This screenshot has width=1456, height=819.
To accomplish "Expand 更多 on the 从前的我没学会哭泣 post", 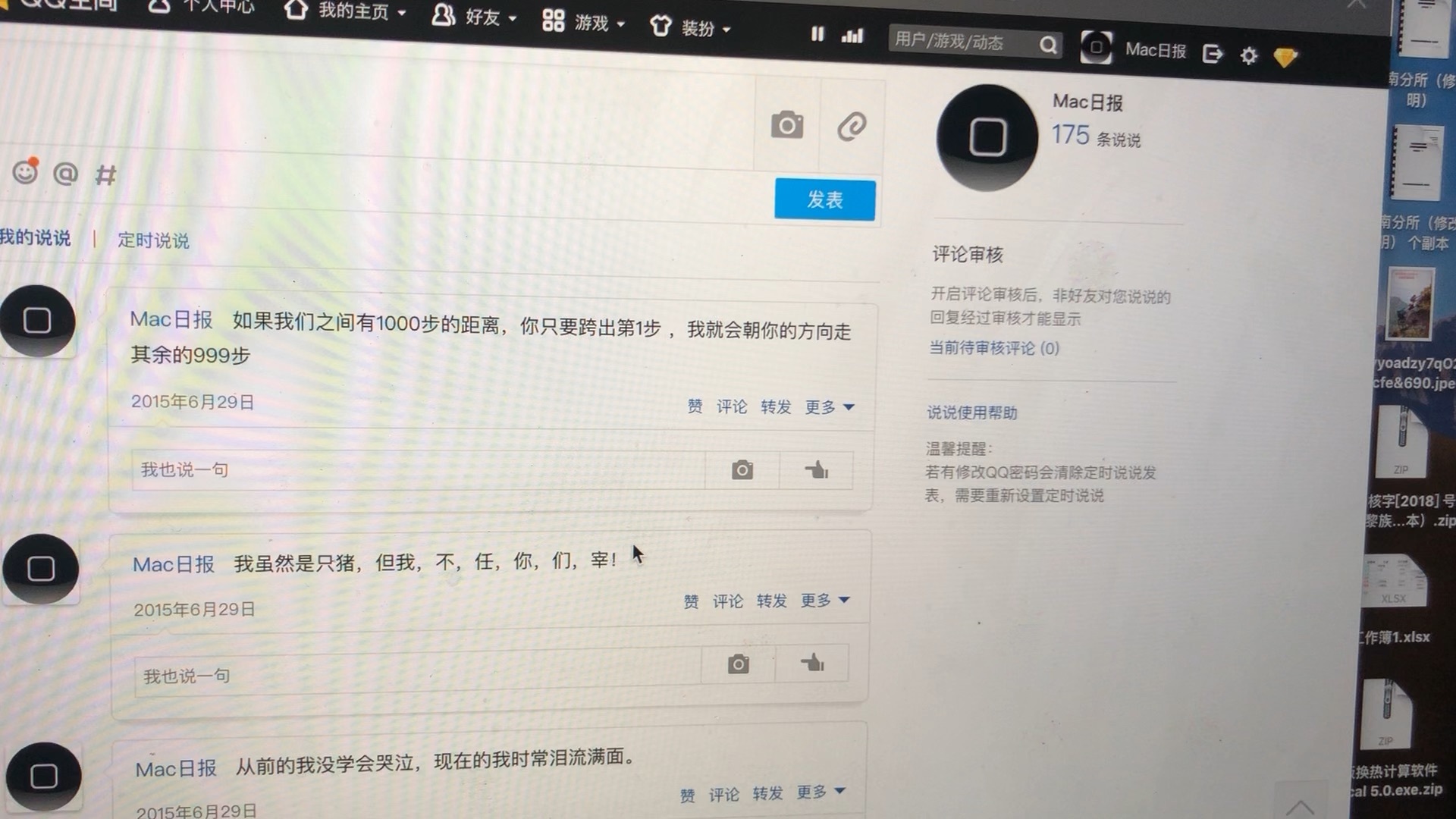I will click(821, 792).
